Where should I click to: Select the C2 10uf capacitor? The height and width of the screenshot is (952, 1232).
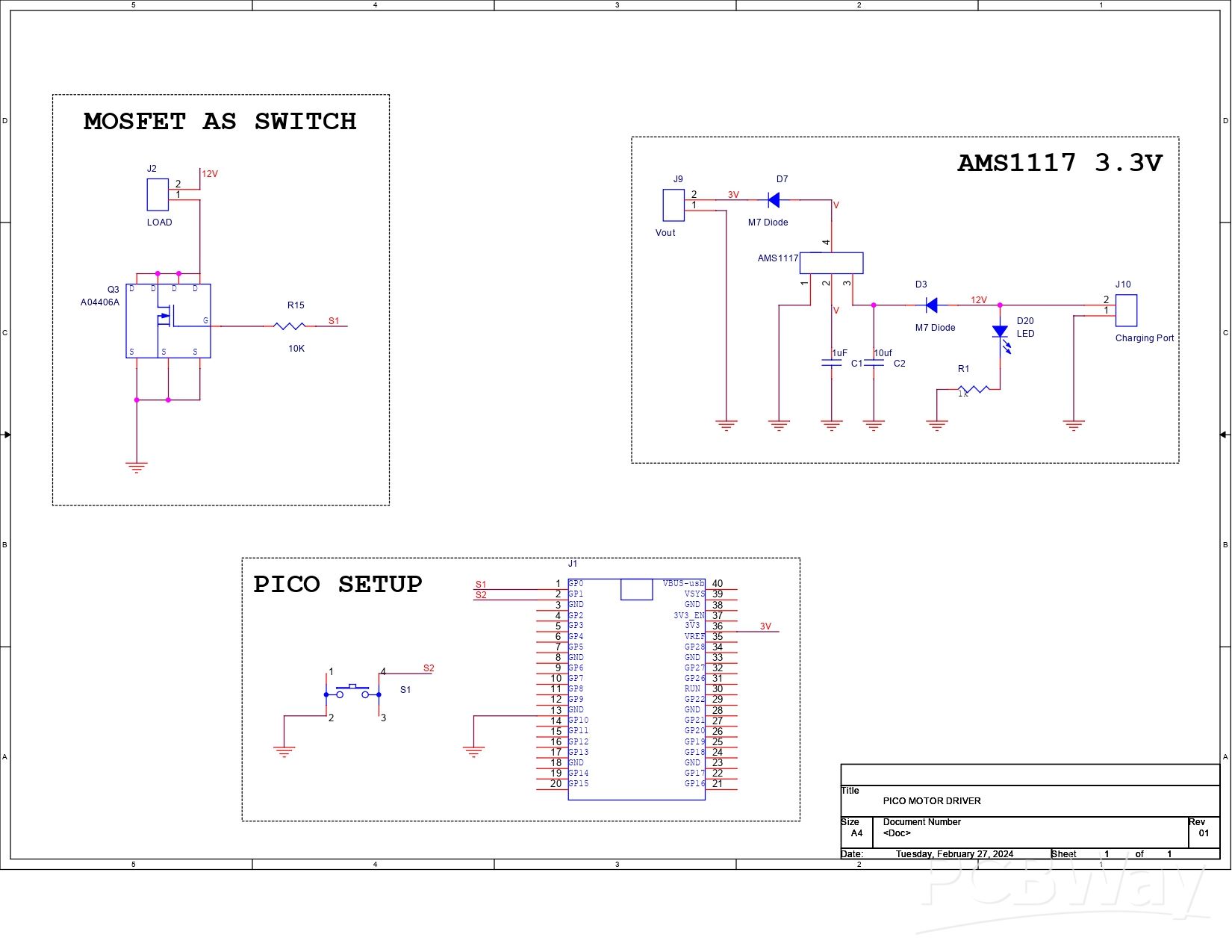874,363
